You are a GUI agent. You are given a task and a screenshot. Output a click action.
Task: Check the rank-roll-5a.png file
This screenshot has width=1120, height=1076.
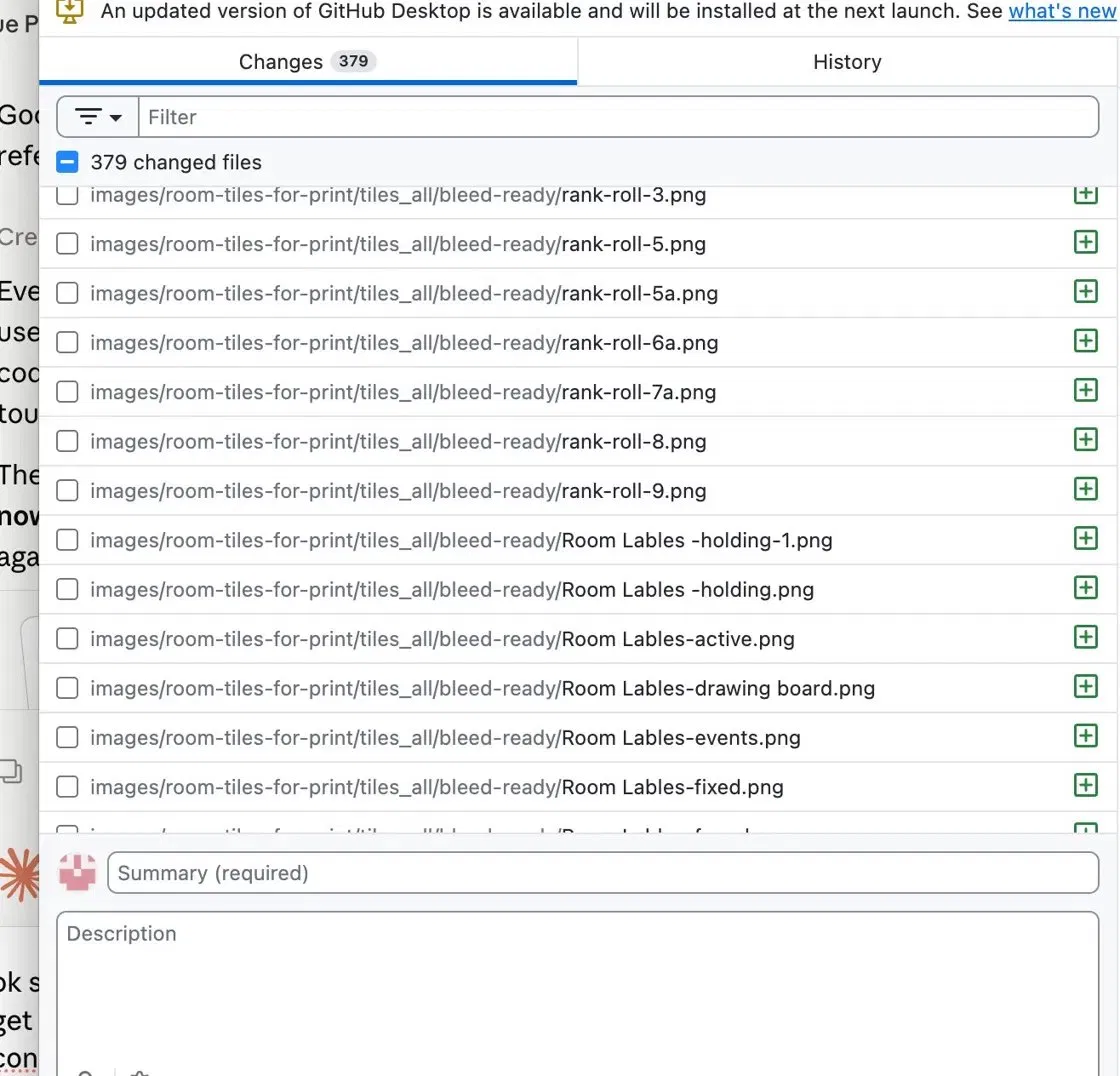[67, 293]
